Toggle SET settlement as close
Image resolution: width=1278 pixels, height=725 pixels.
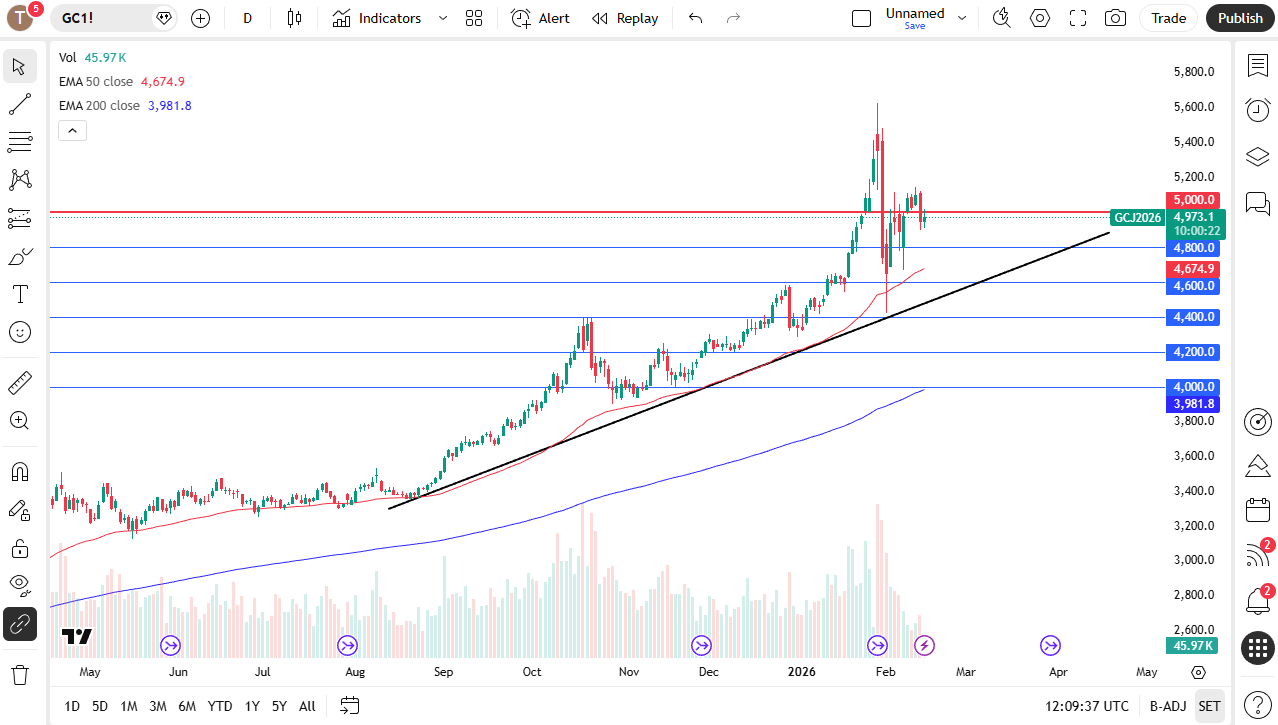pos(1209,706)
